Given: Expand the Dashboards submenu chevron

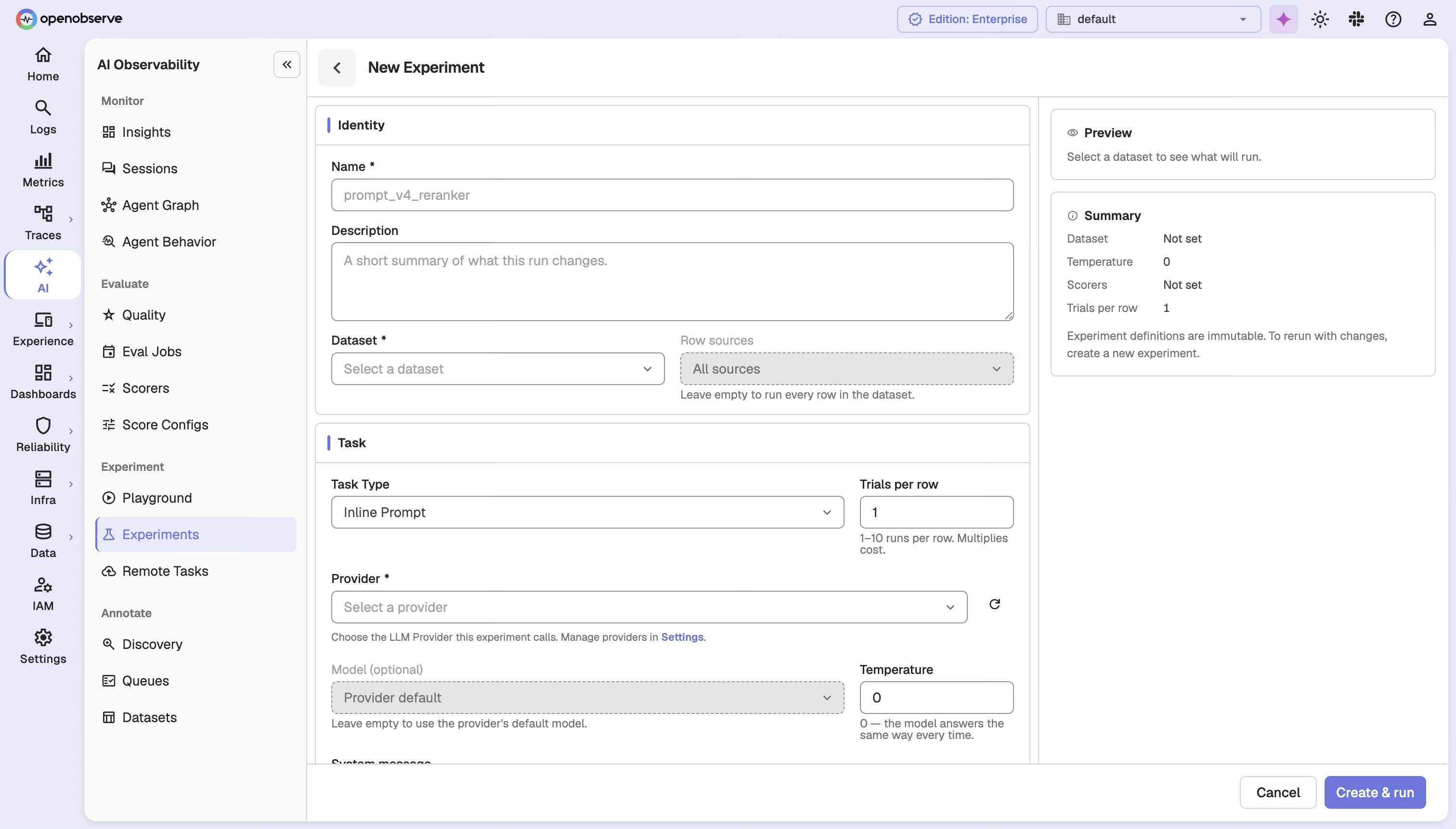Looking at the screenshot, I should (71, 378).
